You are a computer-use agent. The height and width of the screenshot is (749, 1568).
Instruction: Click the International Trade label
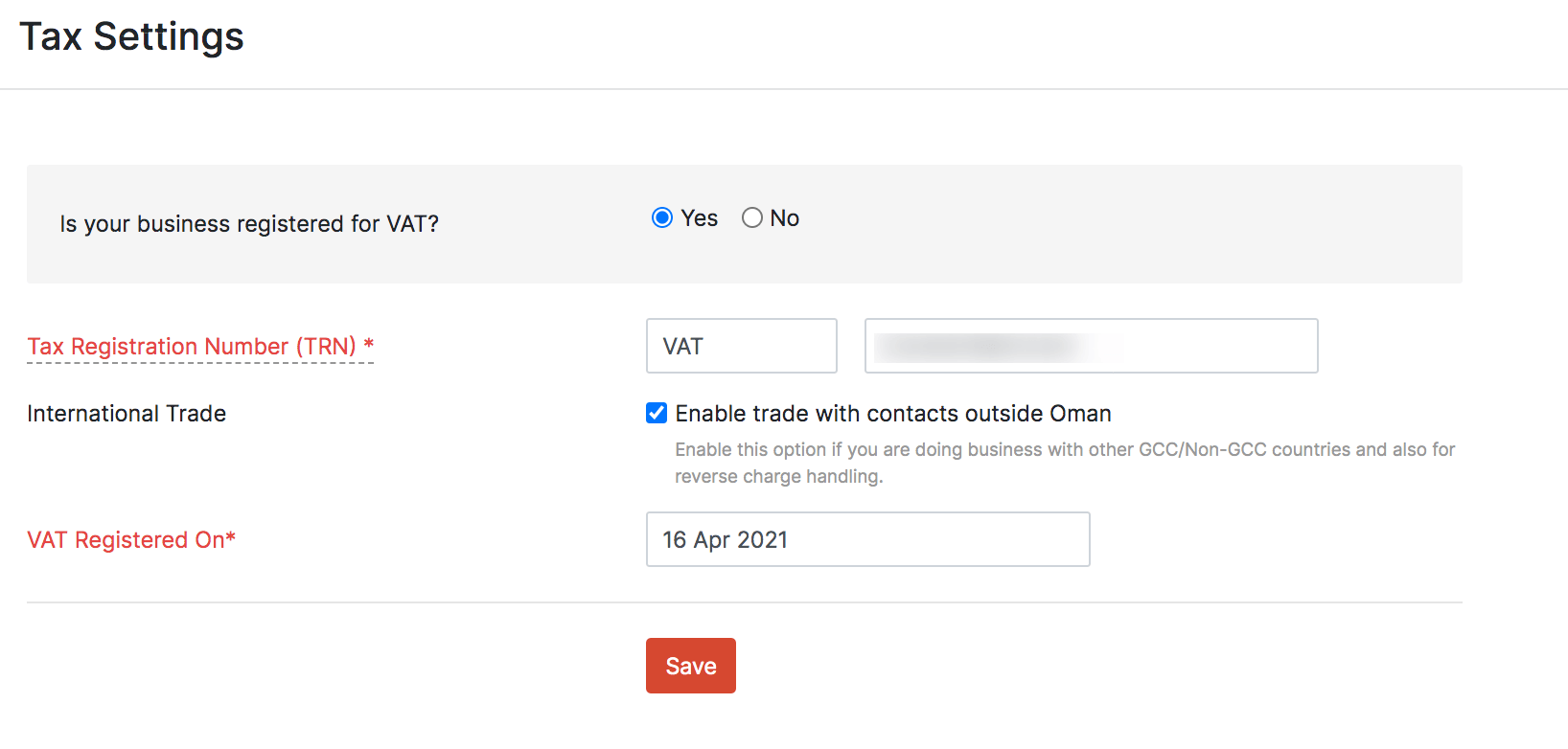[127, 414]
